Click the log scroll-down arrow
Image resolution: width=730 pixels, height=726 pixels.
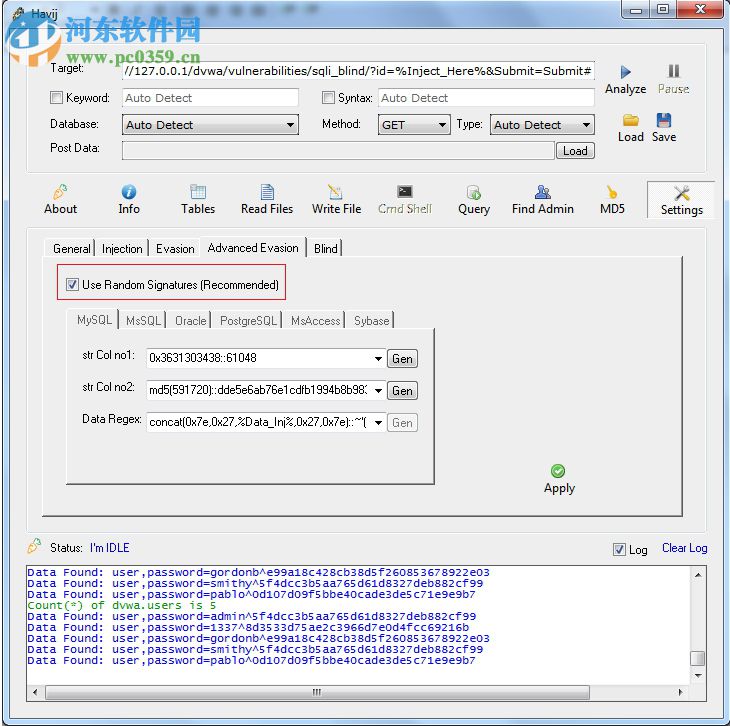click(698, 675)
